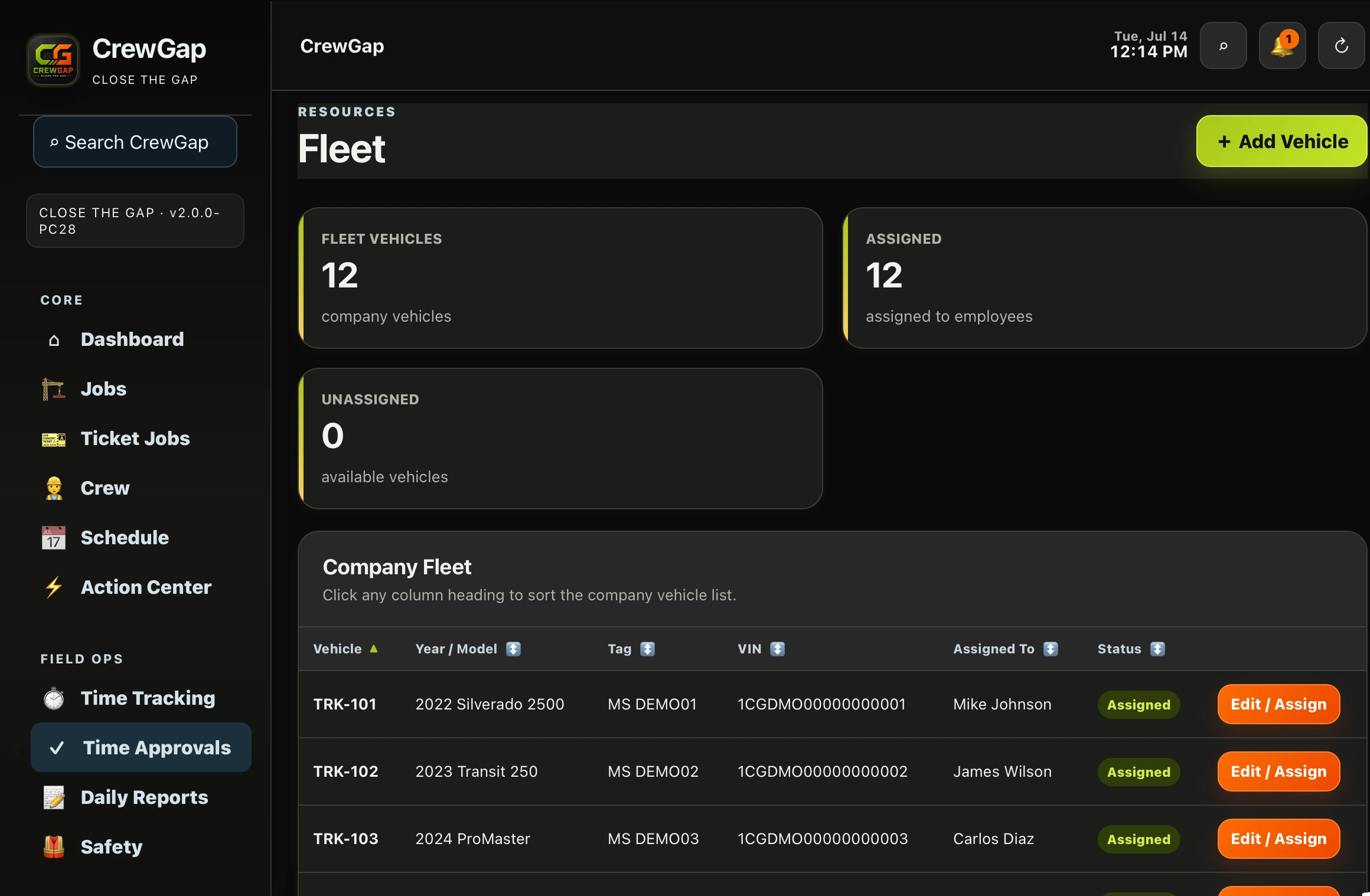Click Edit / Assign for TRK-102

point(1278,772)
